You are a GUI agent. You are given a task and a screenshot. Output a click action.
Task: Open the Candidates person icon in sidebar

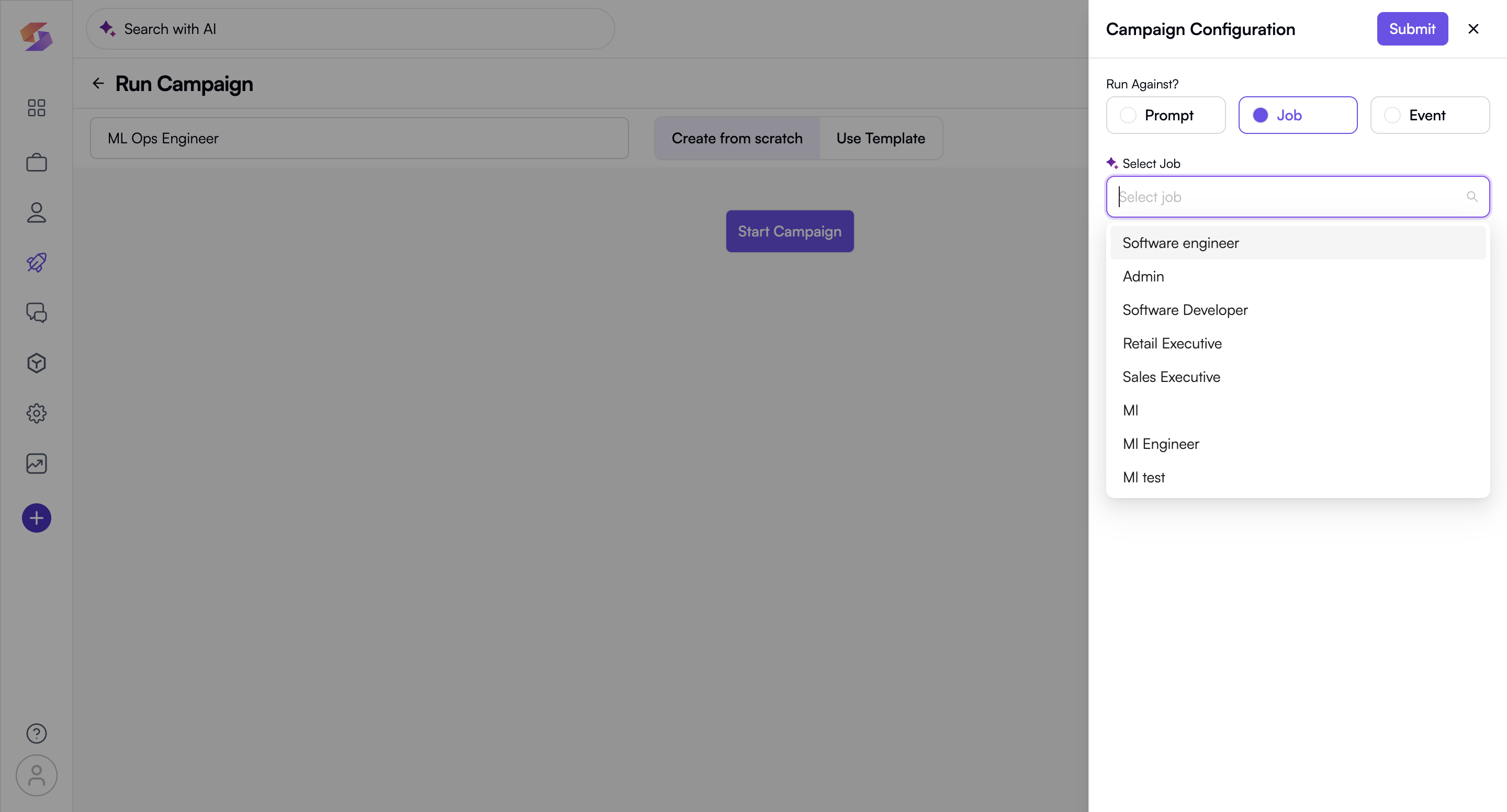(x=36, y=212)
